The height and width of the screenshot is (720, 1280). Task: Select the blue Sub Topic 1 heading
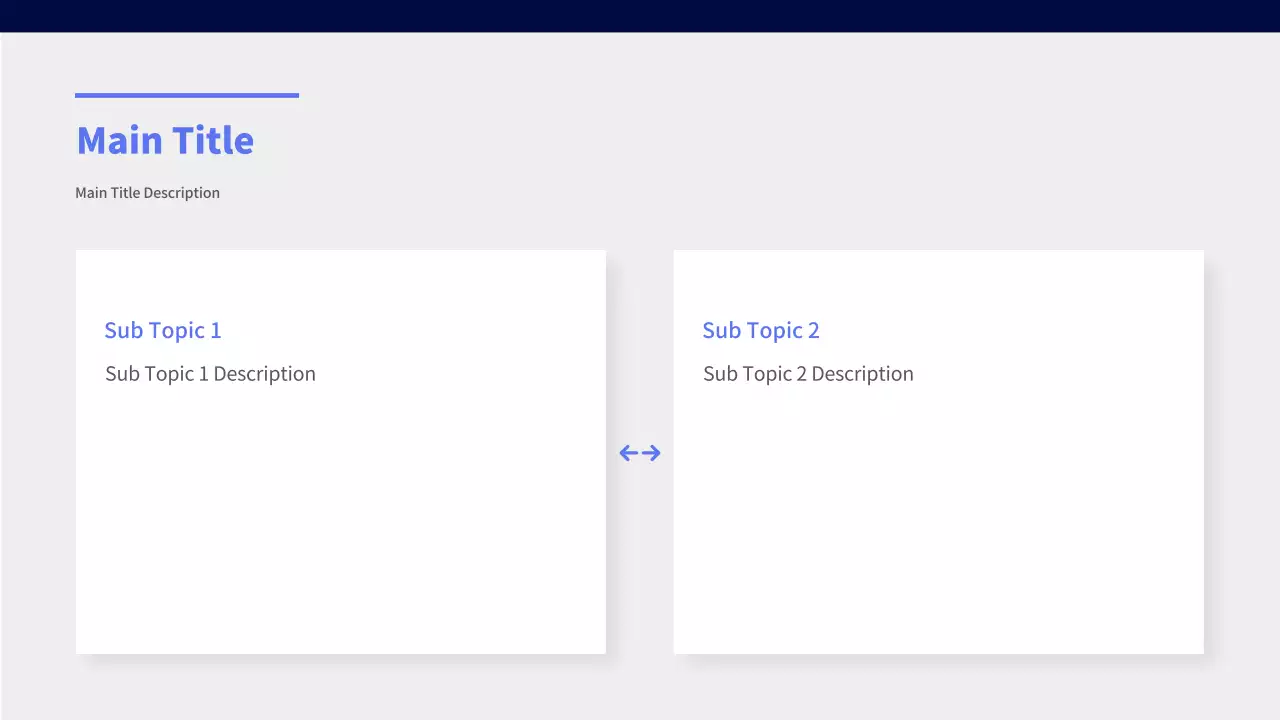(x=162, y=330)
